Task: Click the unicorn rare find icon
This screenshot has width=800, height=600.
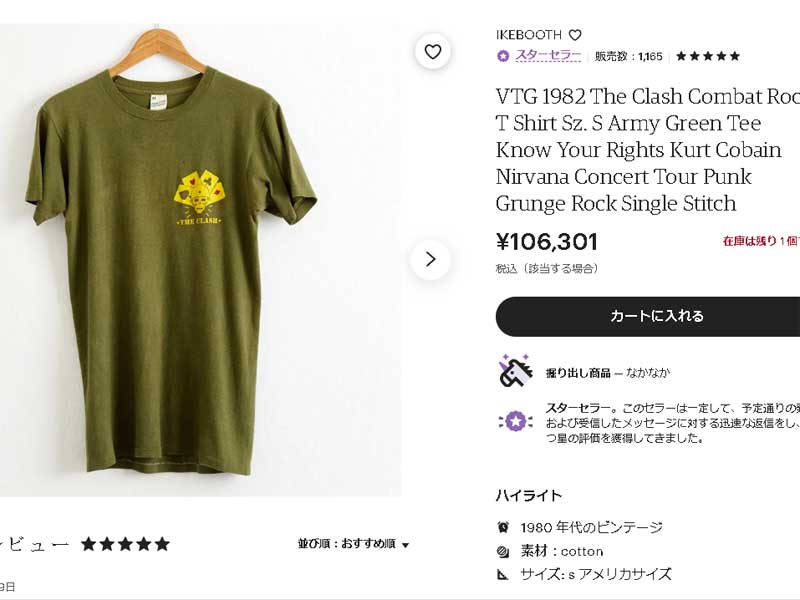Action: (x=515, y=371)
